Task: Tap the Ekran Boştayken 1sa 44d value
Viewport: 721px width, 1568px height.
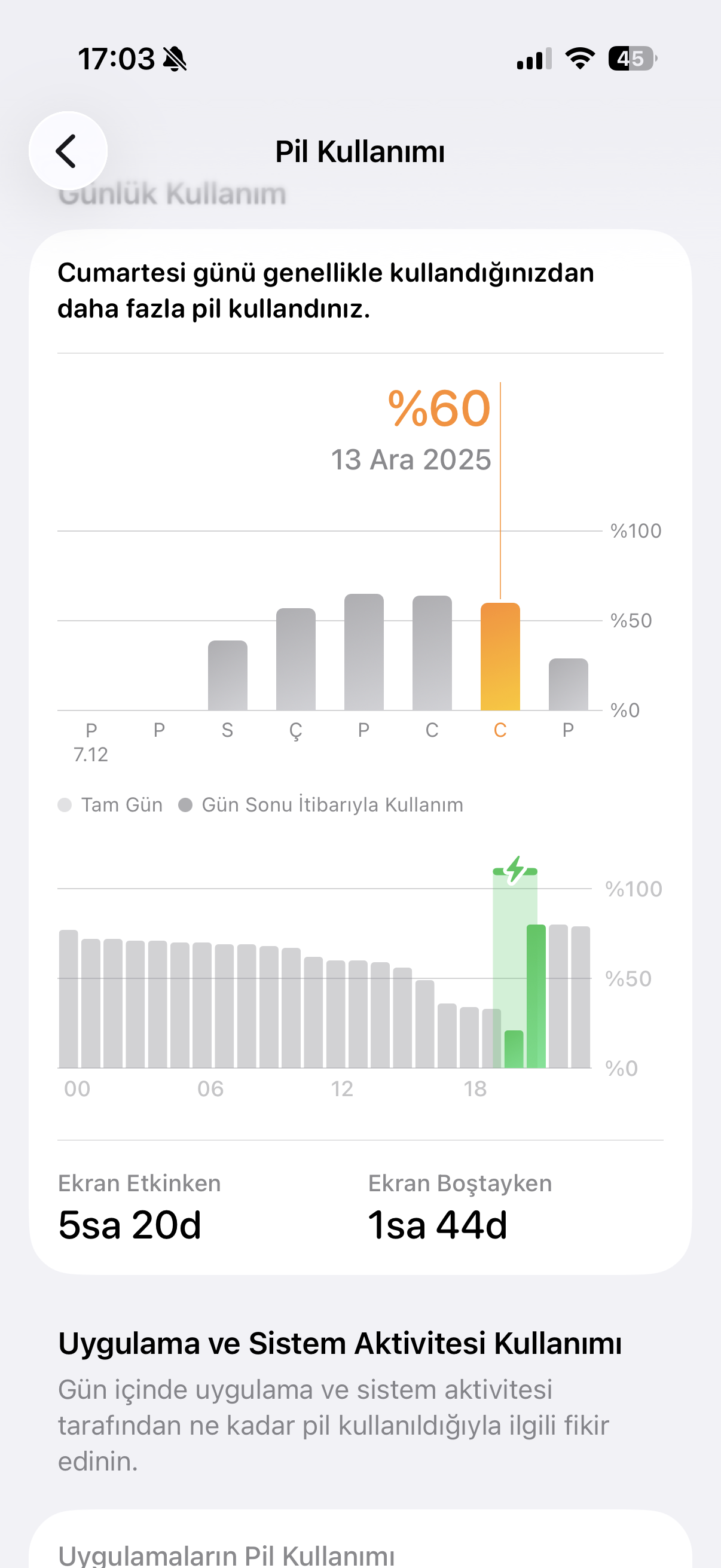Action: point(438,1225)
